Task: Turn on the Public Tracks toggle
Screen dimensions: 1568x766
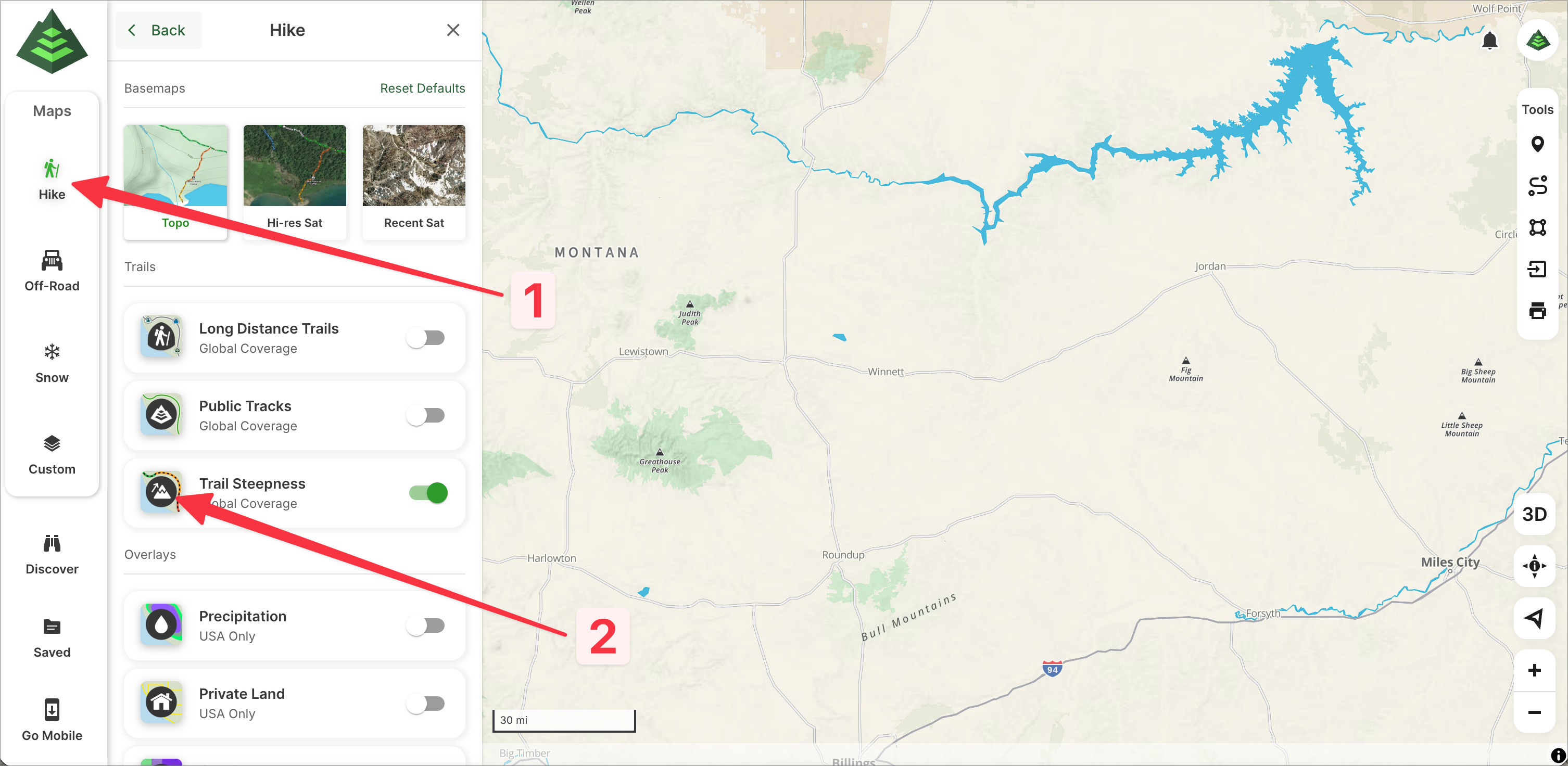Action: click(426, 416)
